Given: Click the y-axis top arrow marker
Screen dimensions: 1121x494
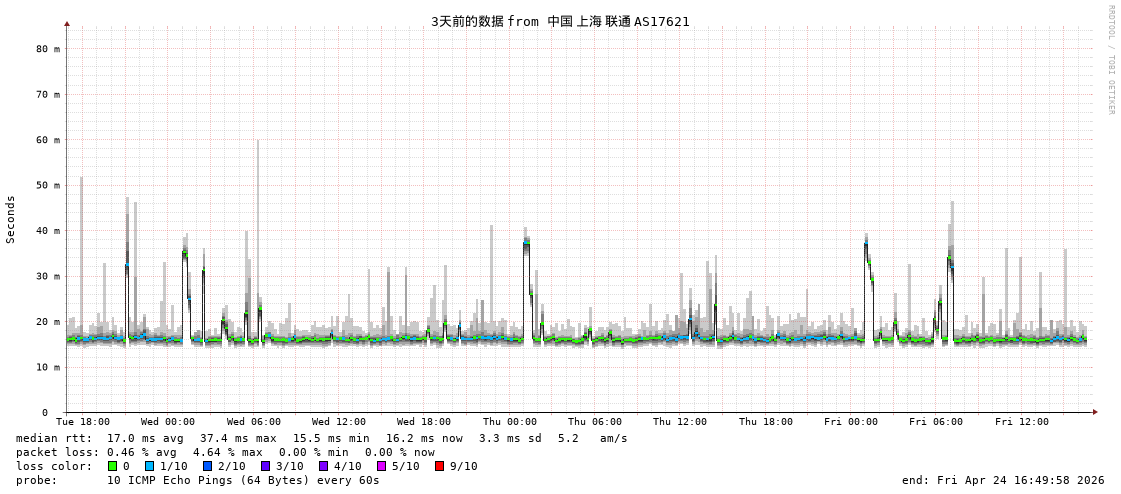Looking at the screenshot, I should pyautogui.click(x=67, y=23).
